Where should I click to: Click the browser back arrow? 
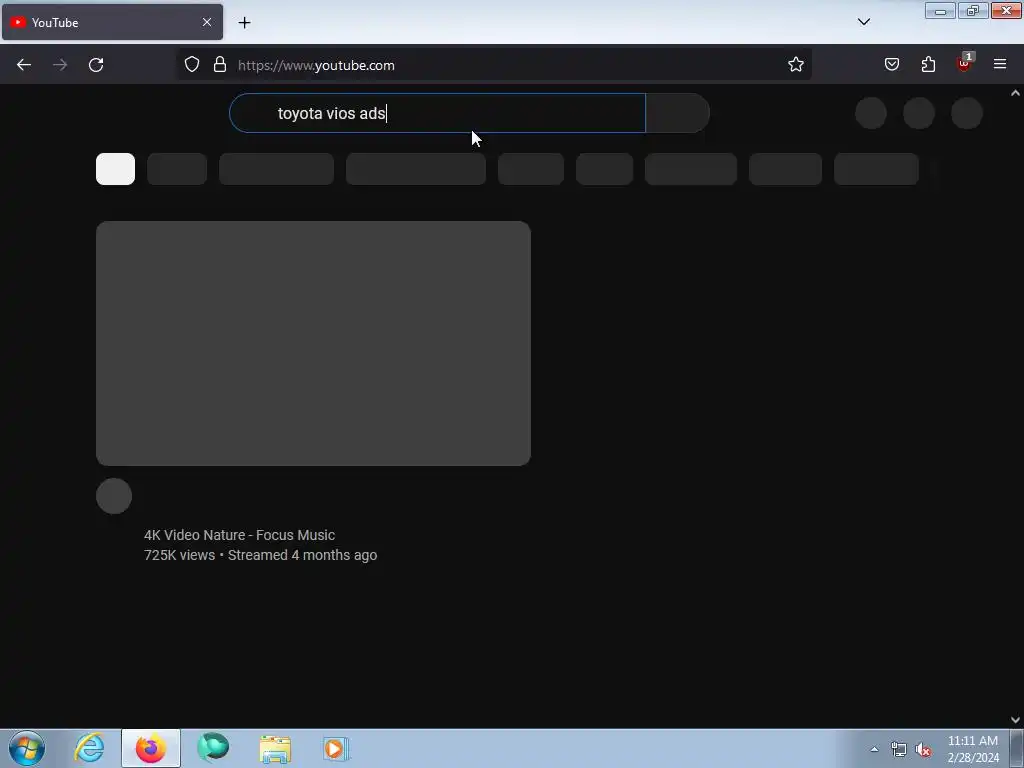(24, 65)
